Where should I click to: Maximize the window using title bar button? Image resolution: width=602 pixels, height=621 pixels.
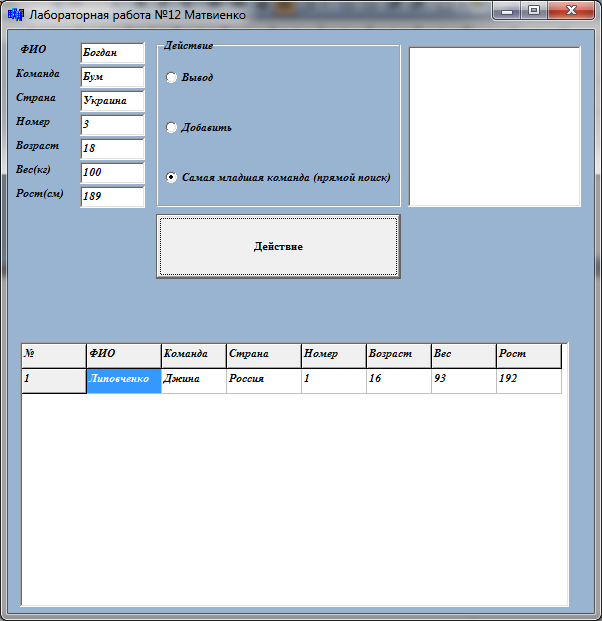coord(535,11)
